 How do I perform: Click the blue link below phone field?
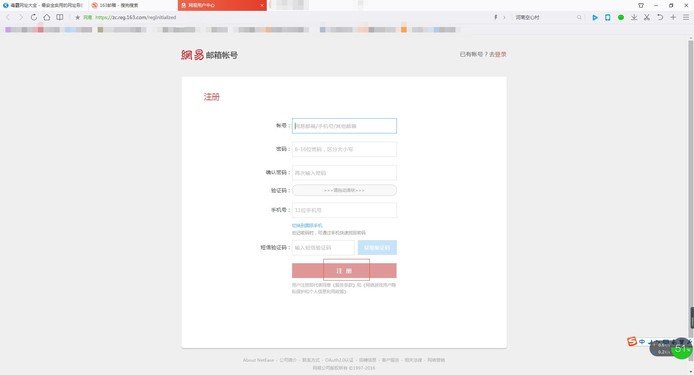point(307,225)
